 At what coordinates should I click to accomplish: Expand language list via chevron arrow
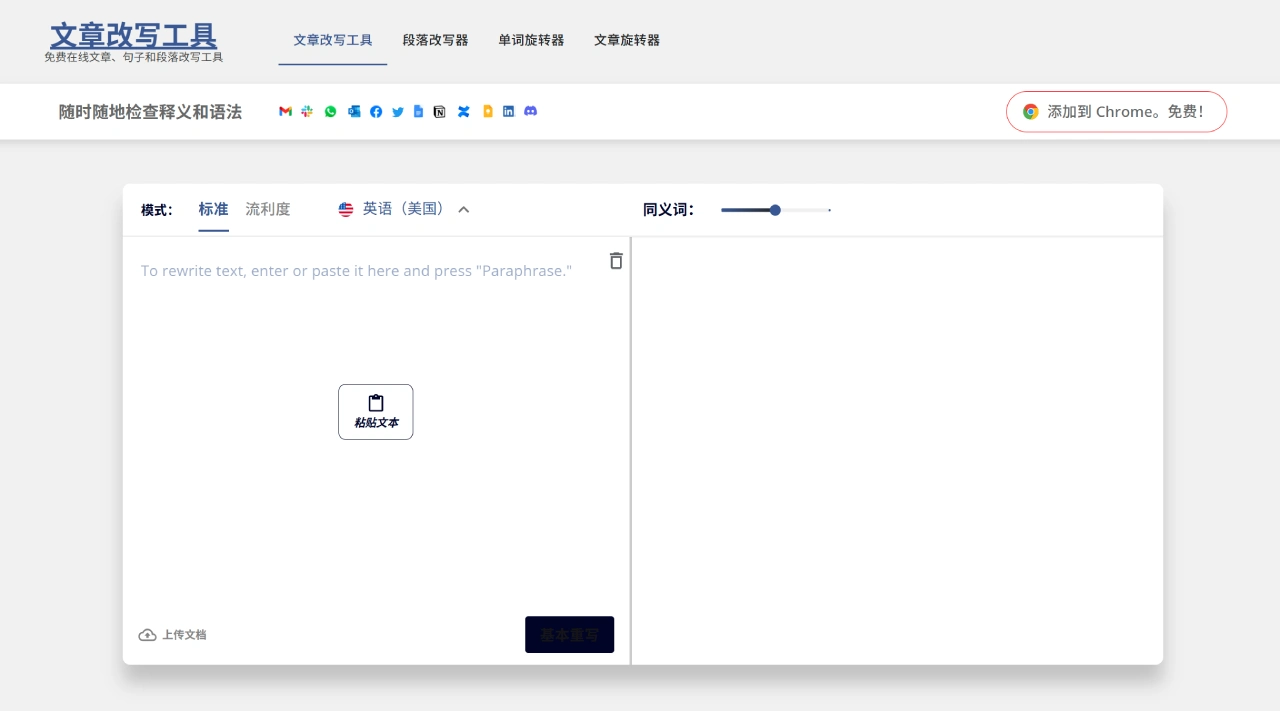[x=464, y=210]
